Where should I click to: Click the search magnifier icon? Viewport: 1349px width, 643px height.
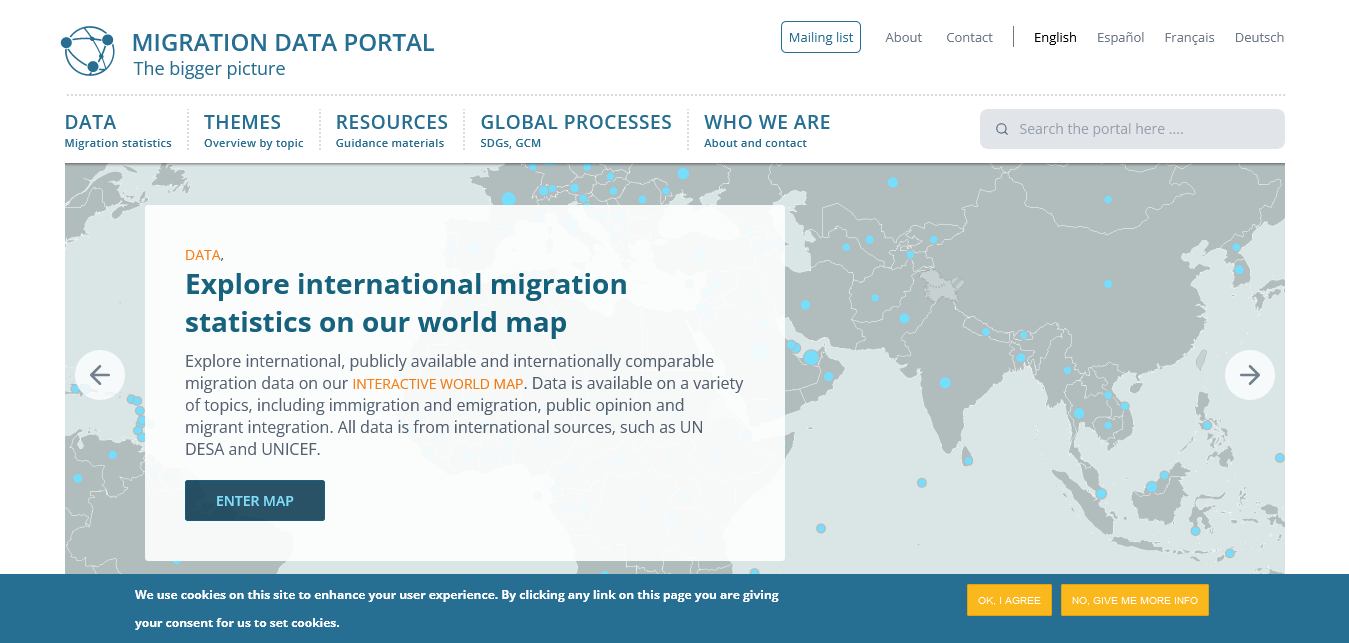[x=1002, y=129]
